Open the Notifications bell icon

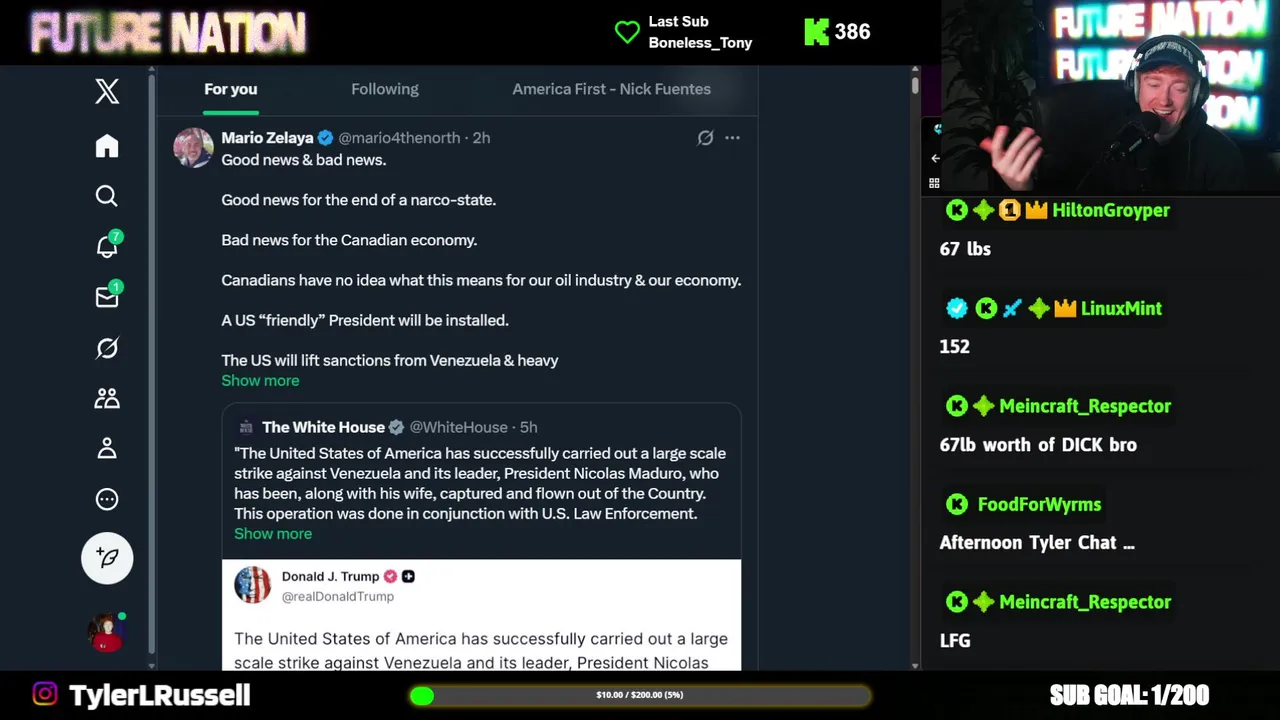click(107, 246)
